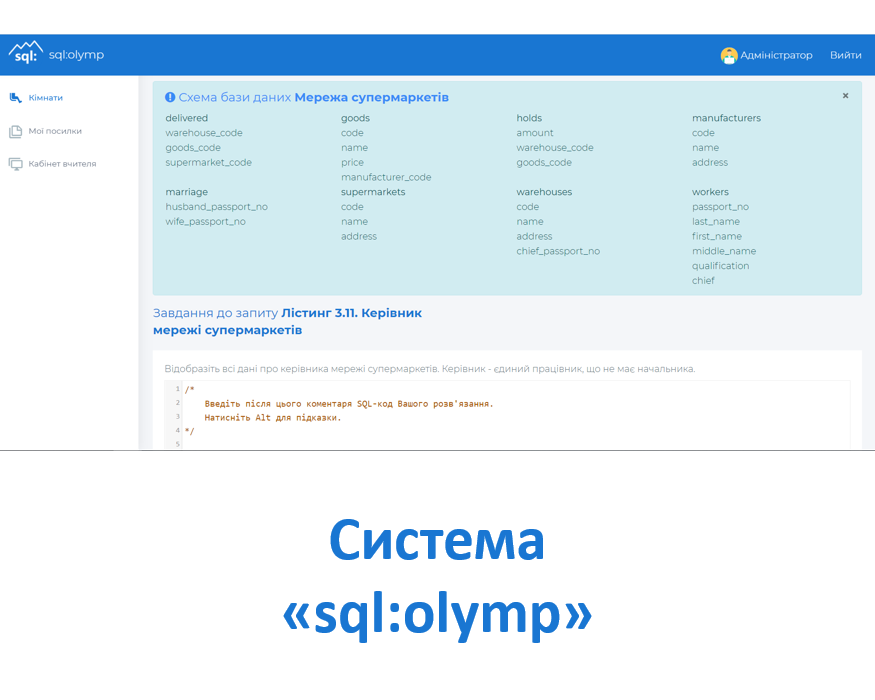The width and height of the screenshot is (875, 700).
Task: Click the Вийти logout link
Action: click(845, 55)
